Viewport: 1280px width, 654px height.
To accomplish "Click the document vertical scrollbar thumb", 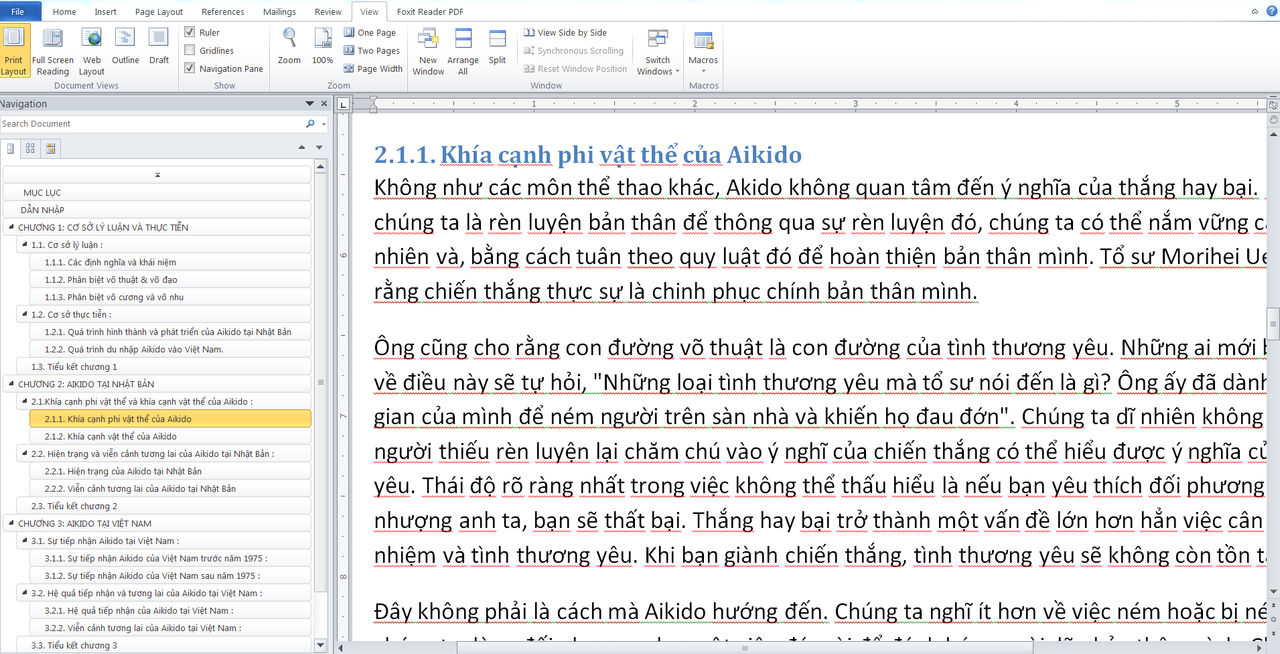I will click(x=1273, y=324).
